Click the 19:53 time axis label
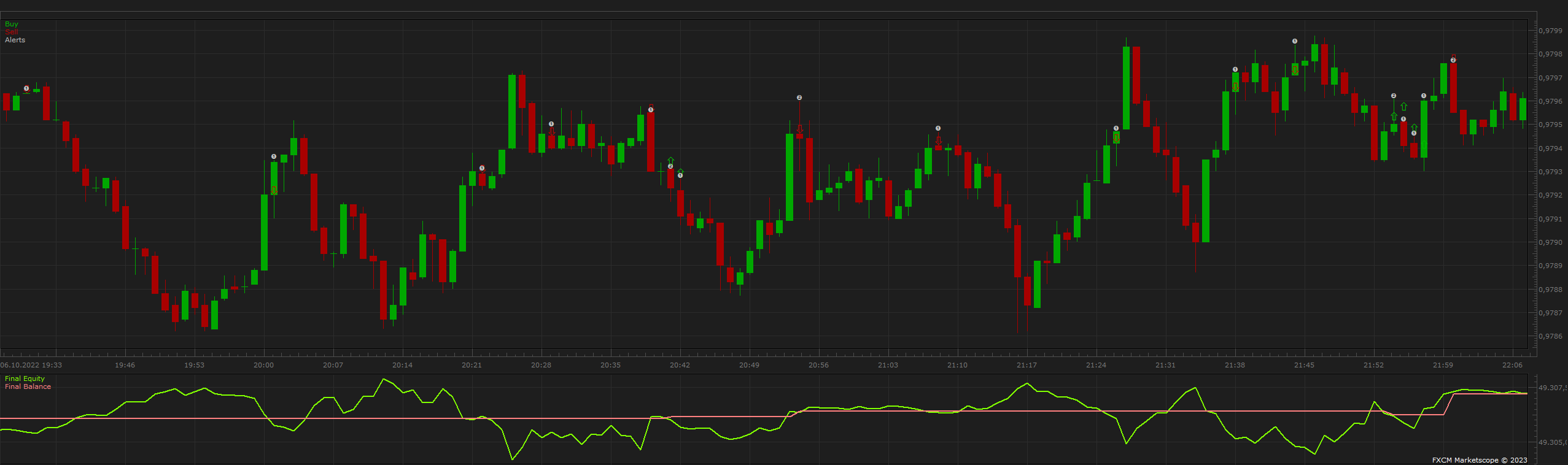The height and width of the screenshot is (465, 1568). (195, 365)
